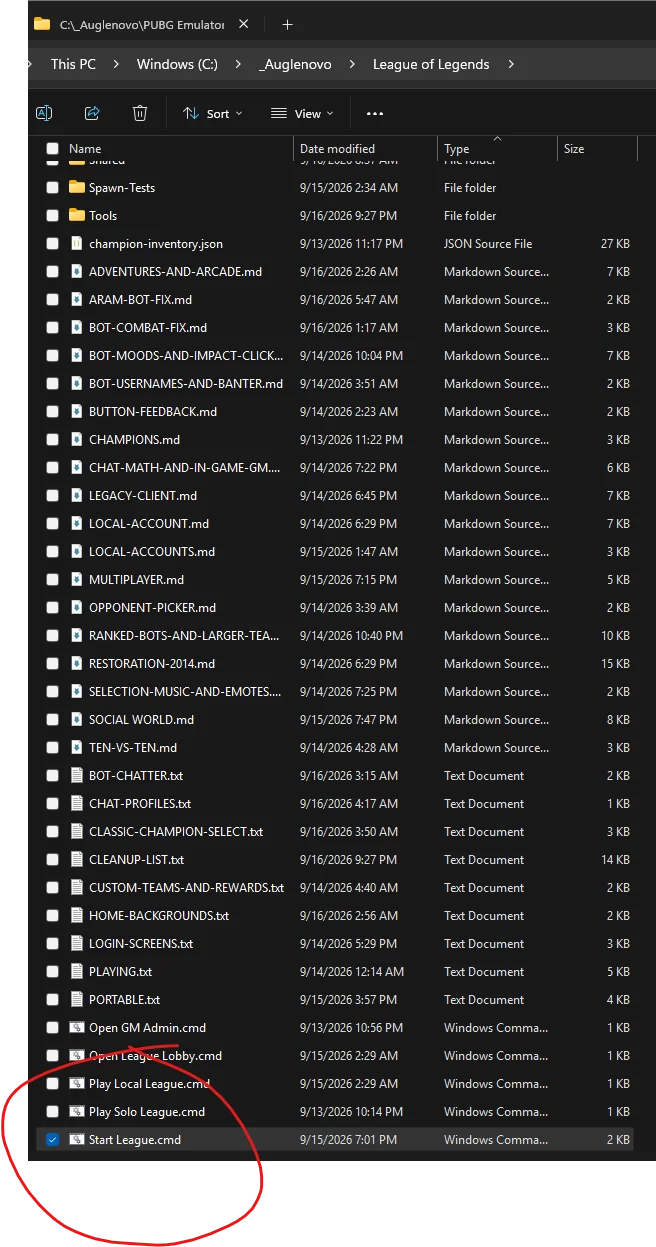
Task: Open the View dropdown
Action: 302,114
